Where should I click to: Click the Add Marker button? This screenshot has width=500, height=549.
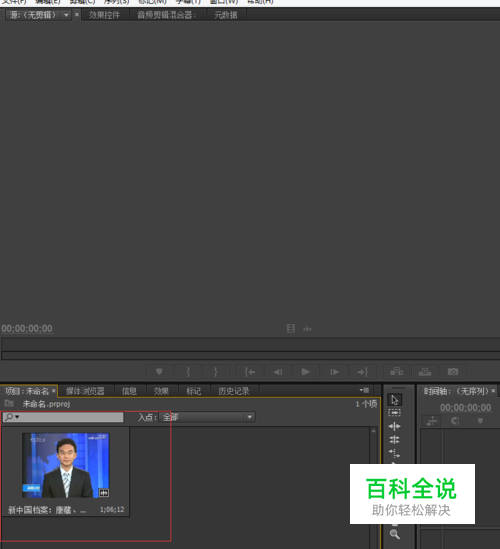point(159,371)
